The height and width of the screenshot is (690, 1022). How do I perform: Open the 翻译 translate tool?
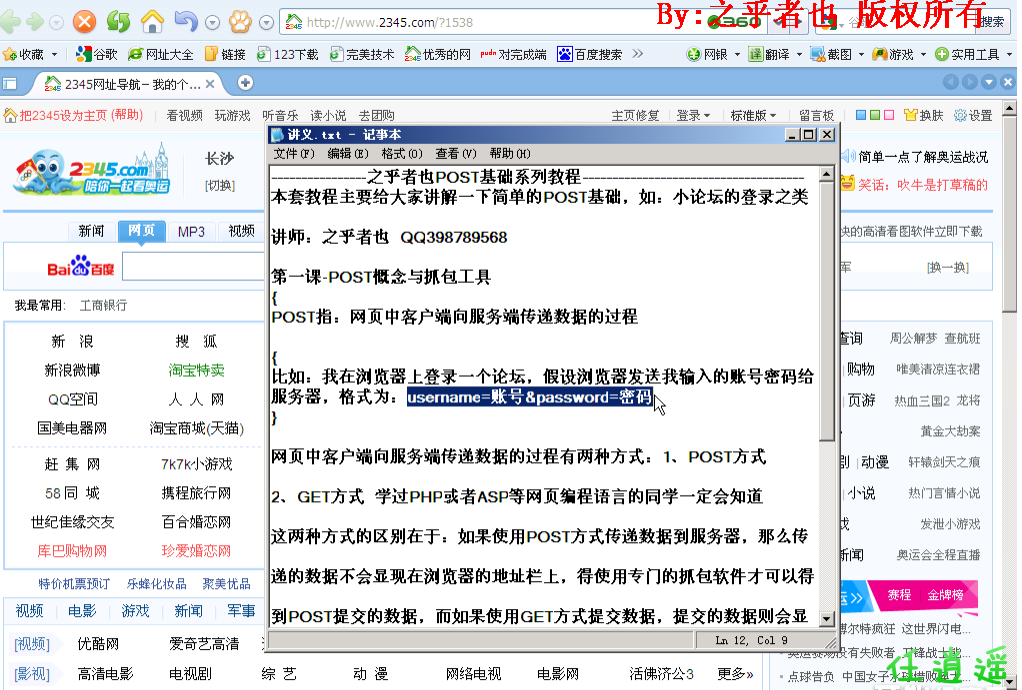(774, 55)
